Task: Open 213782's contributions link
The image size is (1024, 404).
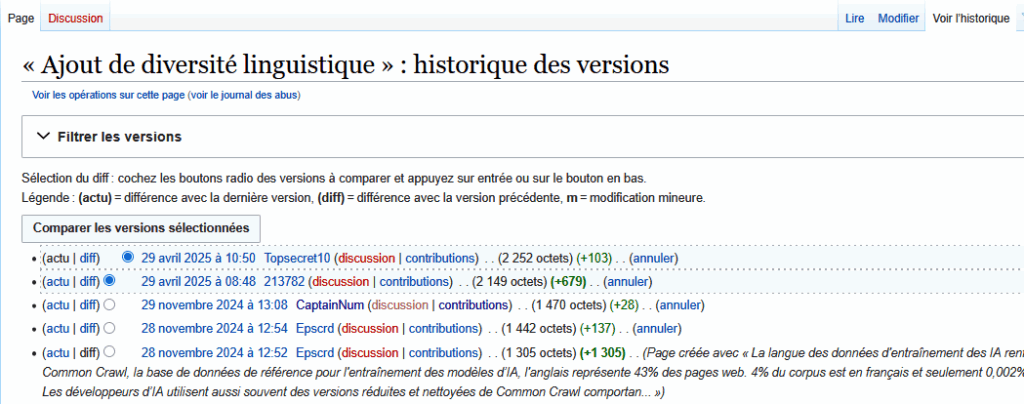Action: coord(414,282)
